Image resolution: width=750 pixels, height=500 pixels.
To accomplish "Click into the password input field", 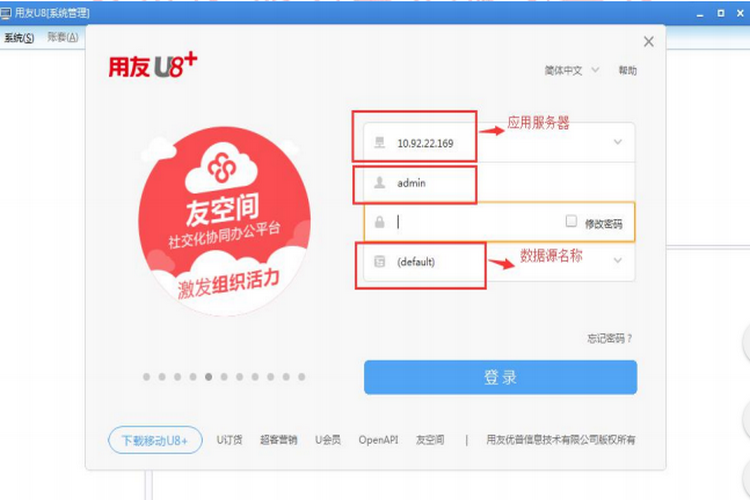I will 478,222.
